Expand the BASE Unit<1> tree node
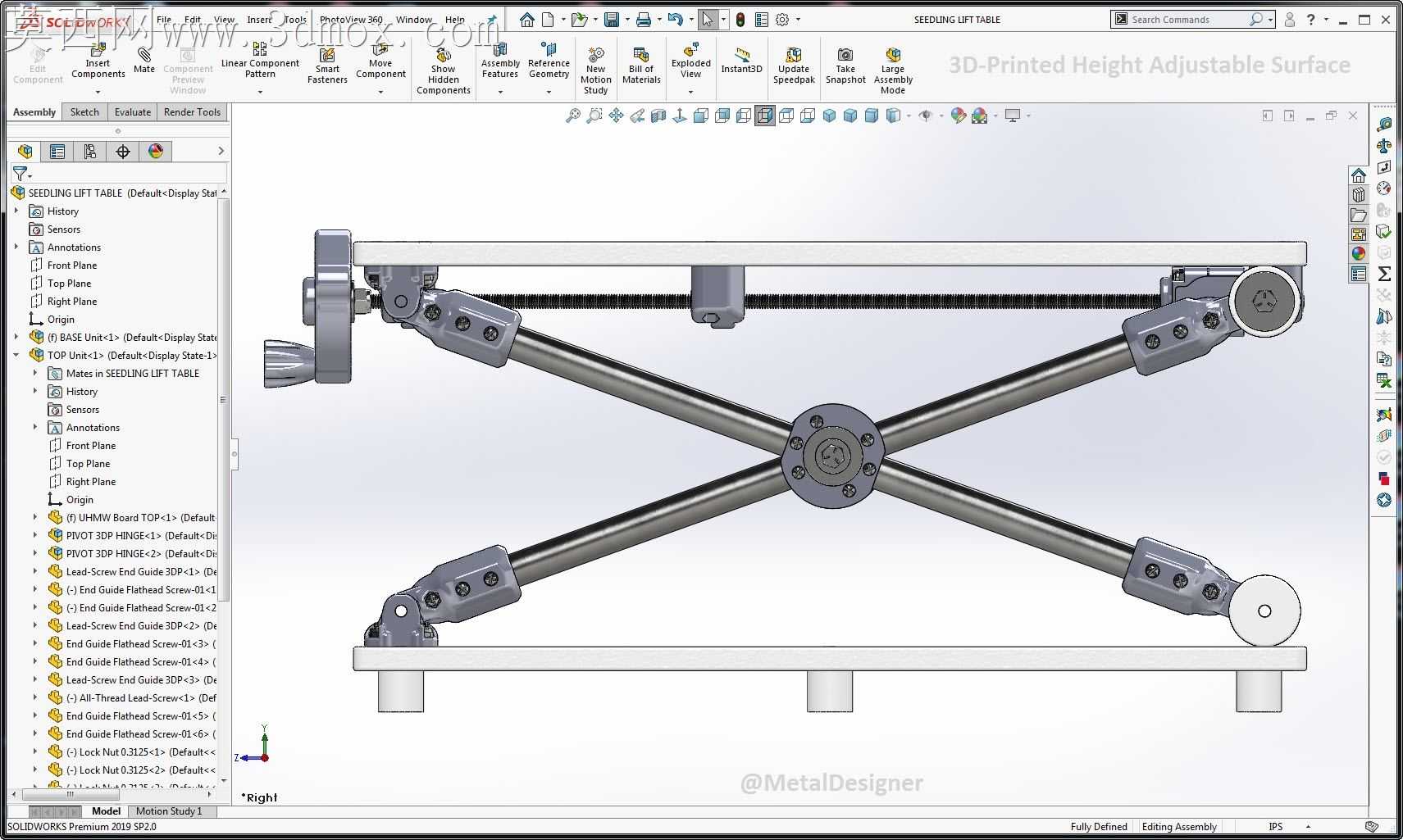This screenshot has width=1403, height=840. pos(16,337)
